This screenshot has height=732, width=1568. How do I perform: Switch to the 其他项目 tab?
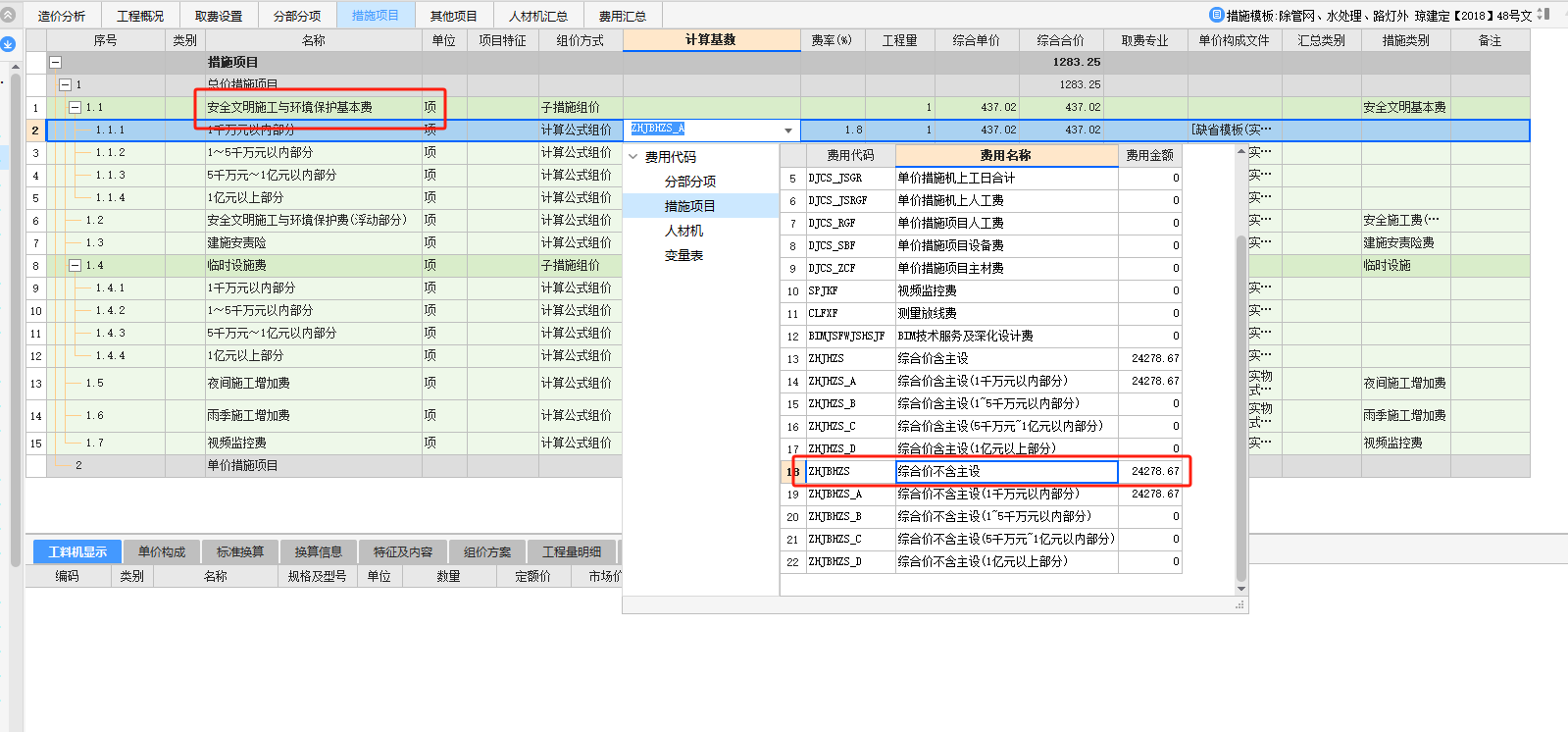click(x=454, y=16)
